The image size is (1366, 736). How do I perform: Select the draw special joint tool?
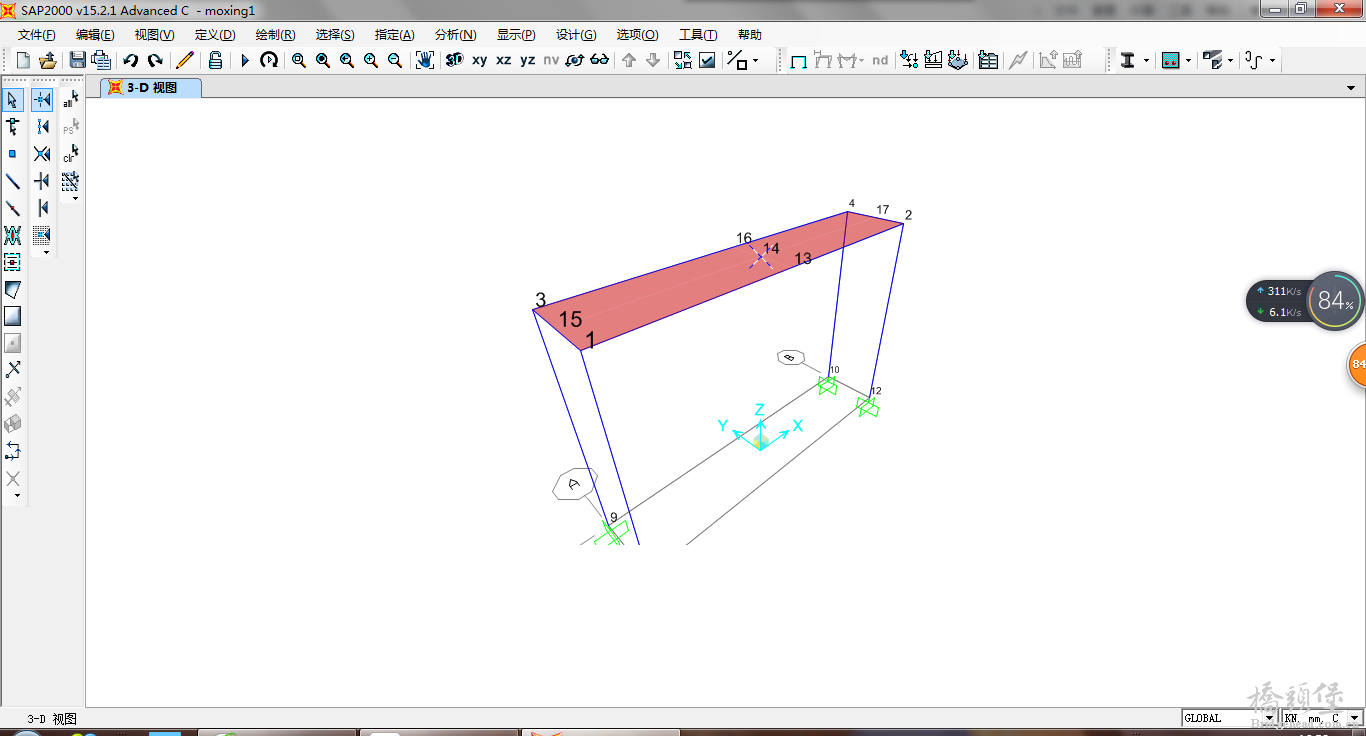pos(13,154)
